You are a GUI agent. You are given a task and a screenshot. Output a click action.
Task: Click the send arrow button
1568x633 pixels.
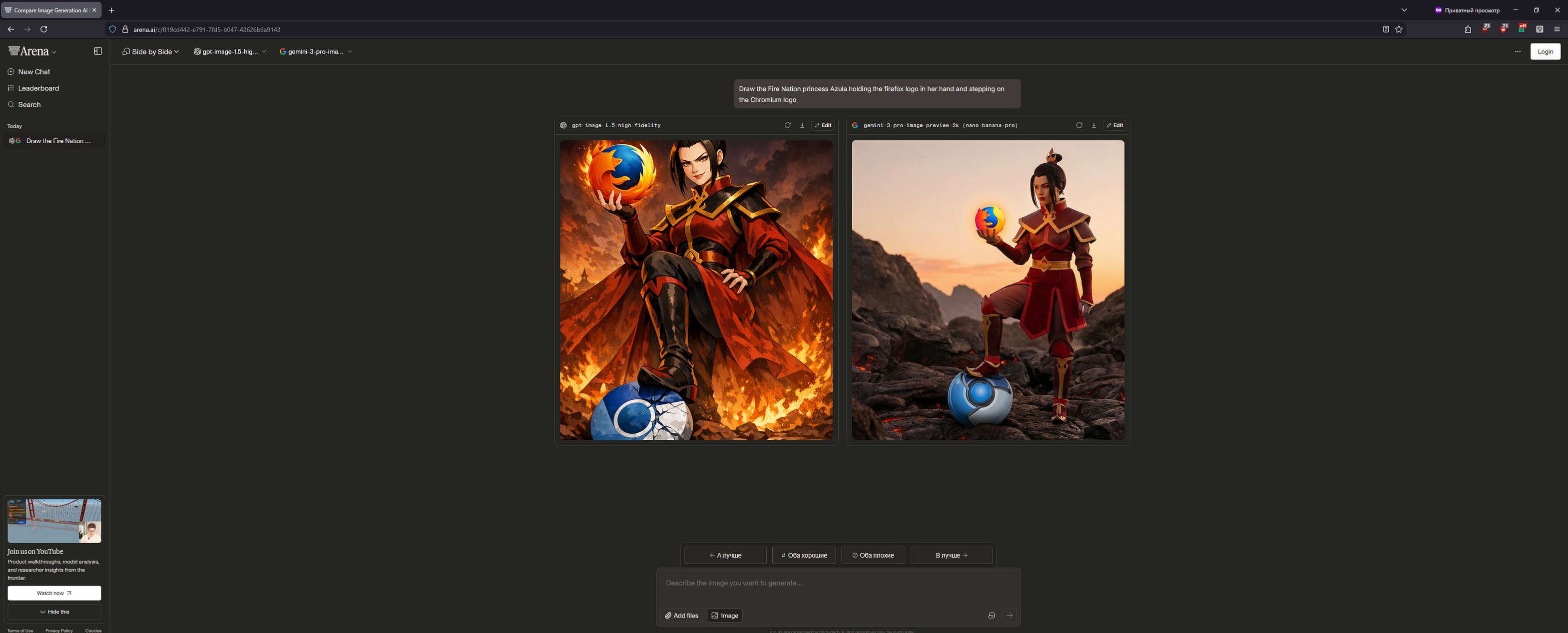click(x=1009, y=616)
